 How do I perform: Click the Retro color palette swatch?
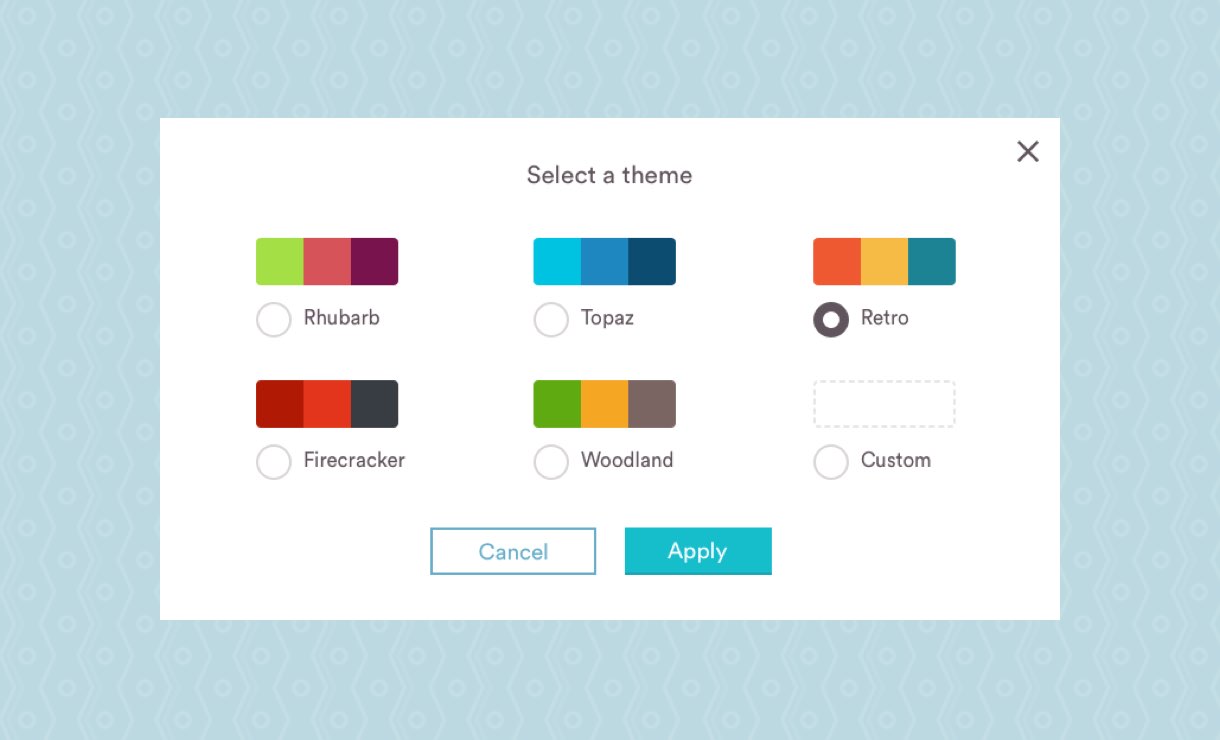[x=884, y=262]
